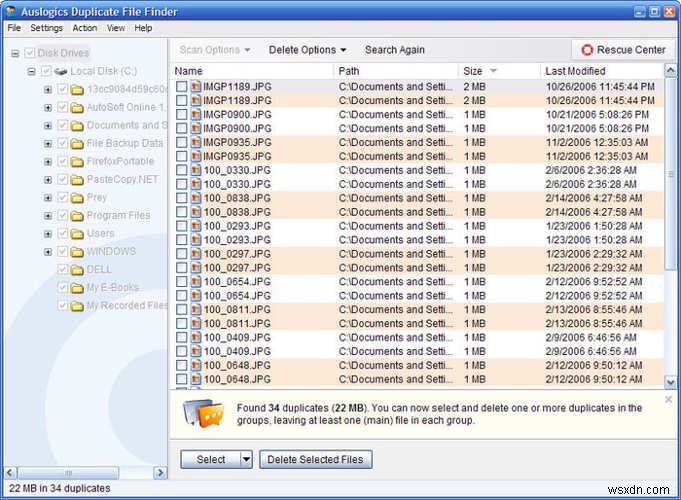Click the AutoSoft Online folder icon
This screenshot has height=500, width=681.
(x=77, y=107)
